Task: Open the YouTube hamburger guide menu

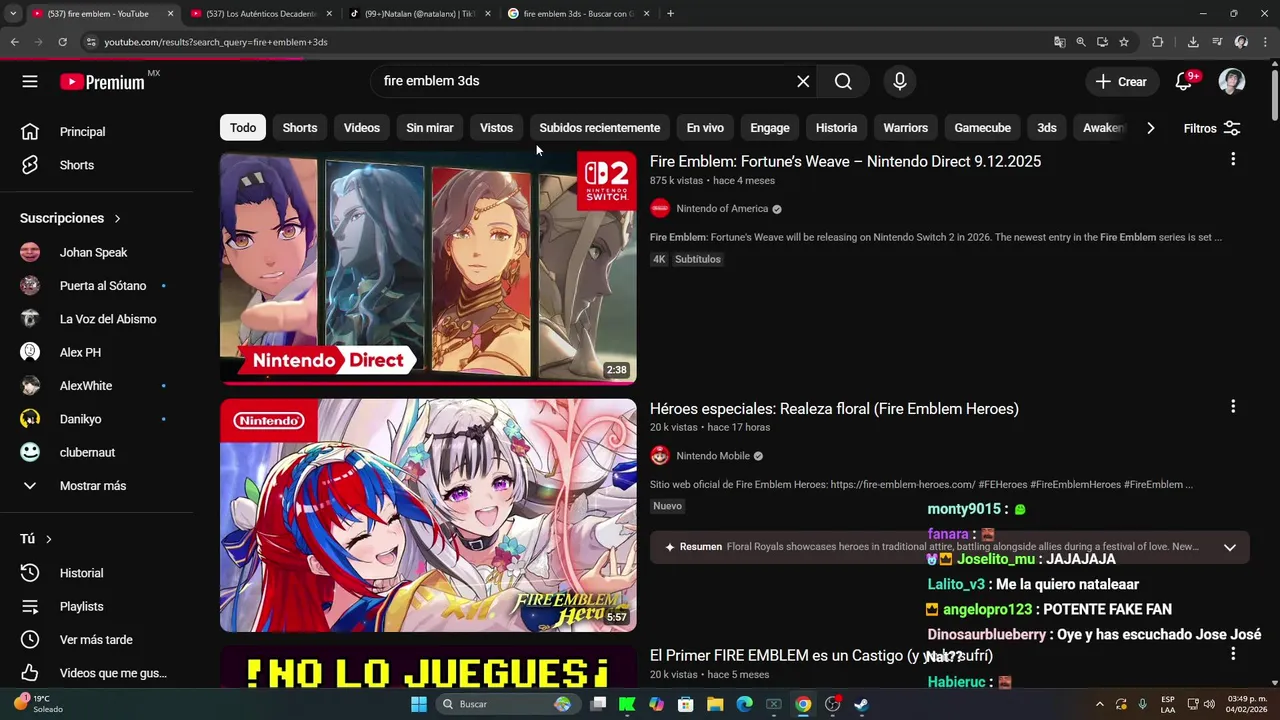Action: pos(30,82)
